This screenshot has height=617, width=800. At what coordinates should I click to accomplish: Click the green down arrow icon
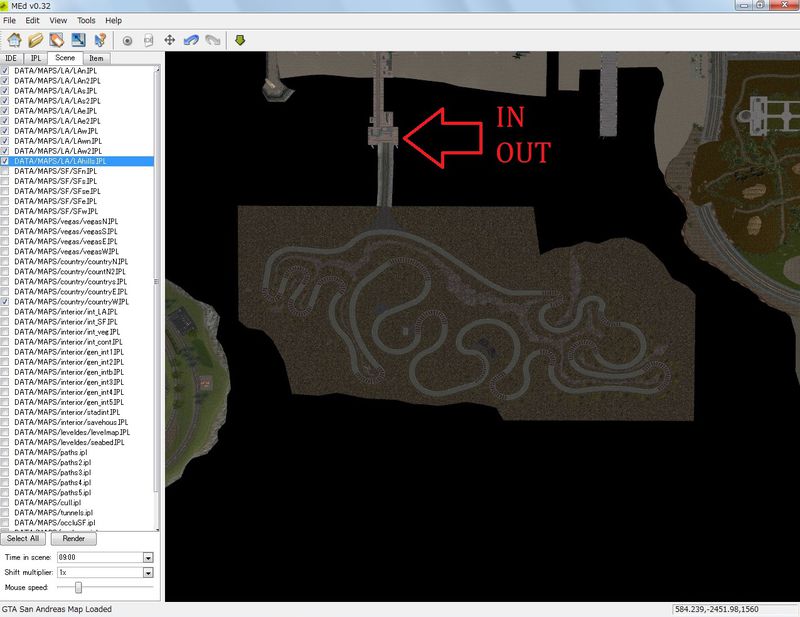(240, 40)
